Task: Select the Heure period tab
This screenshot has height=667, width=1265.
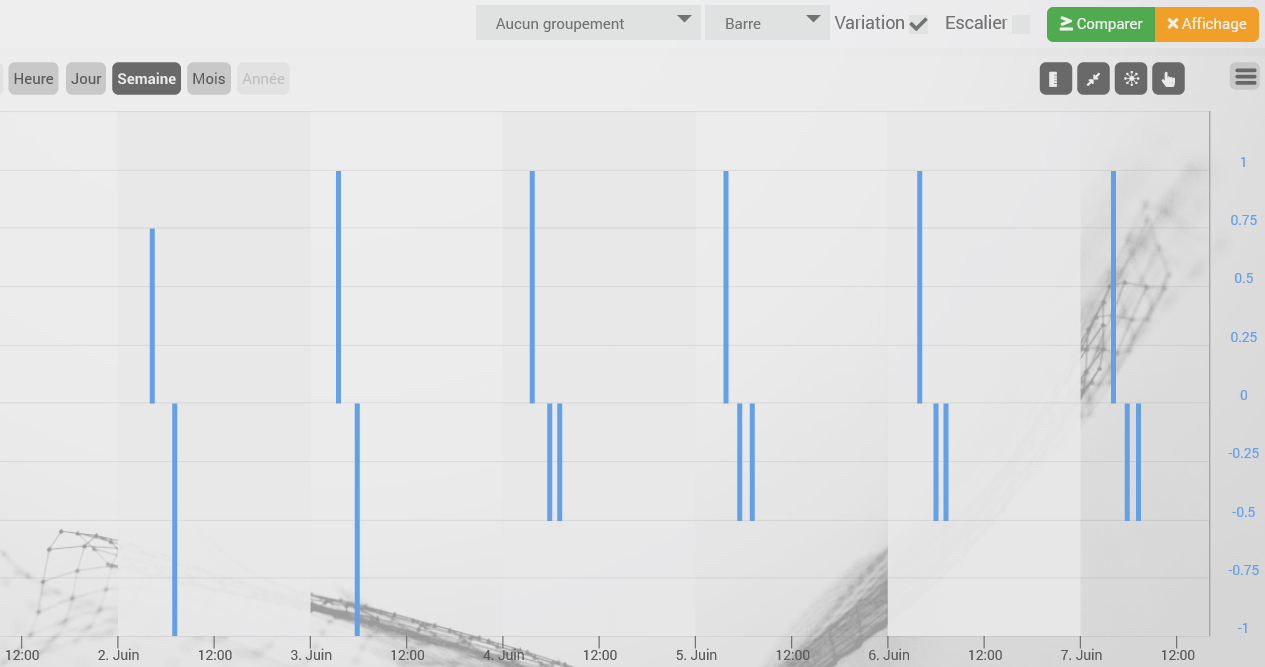Action: coord(34,79)
